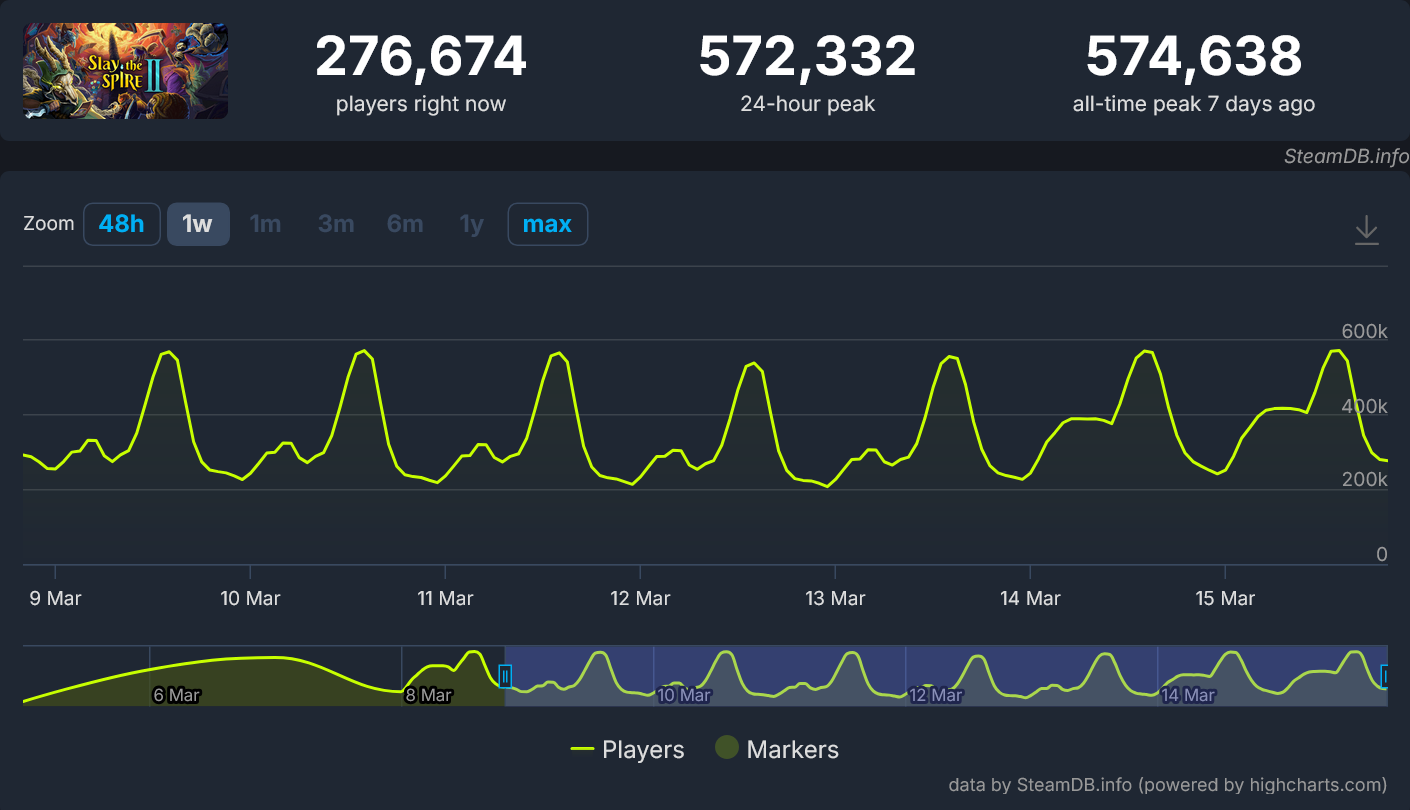Viewport: 1410px width, 810px height.
Task: Click the "players right now" caption
Action: pyautogui.click(x=421, y=104)
